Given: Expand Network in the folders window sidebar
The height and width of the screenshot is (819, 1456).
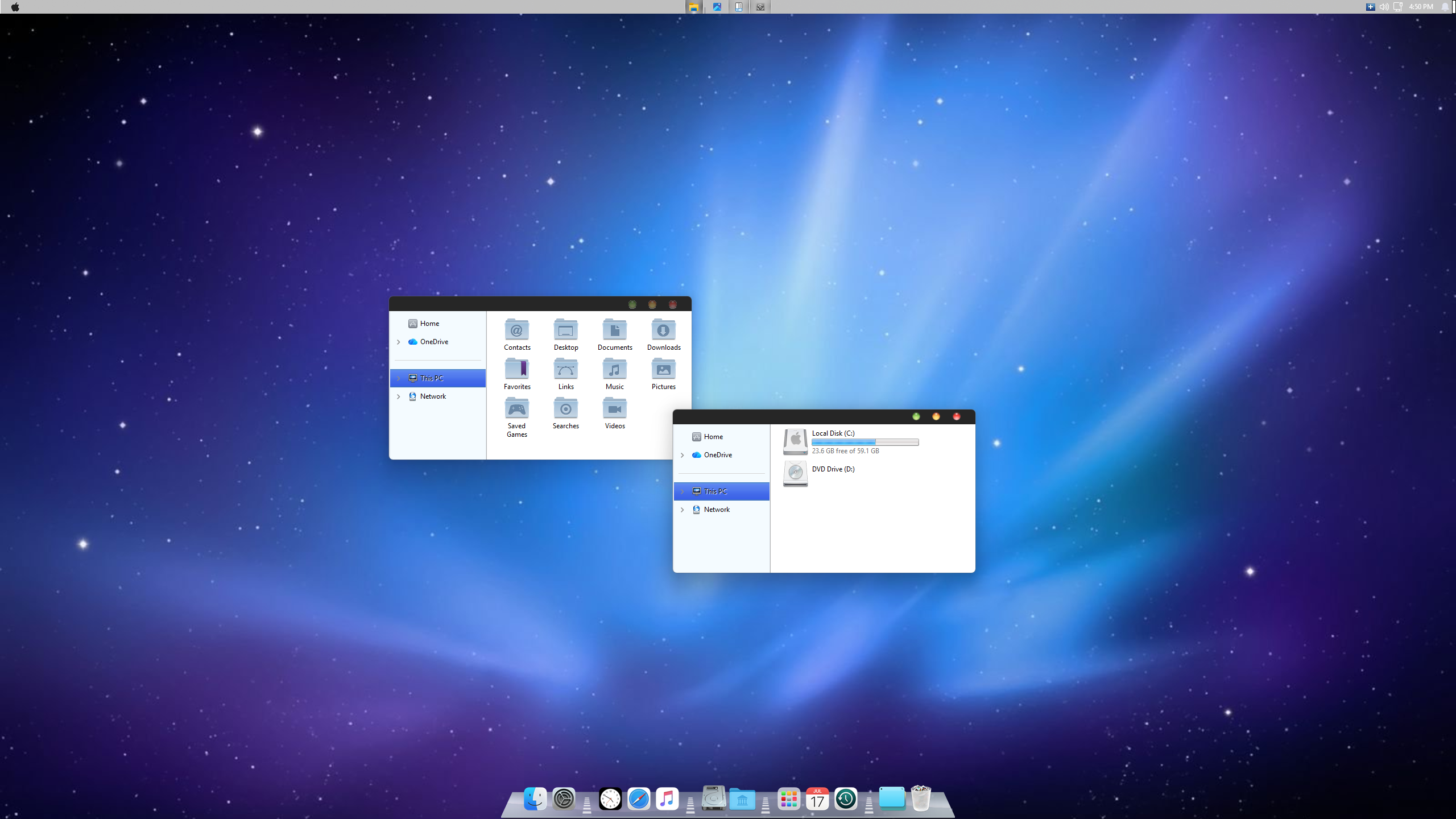Looking at the screenshot, I should click(x=399, y=396).
